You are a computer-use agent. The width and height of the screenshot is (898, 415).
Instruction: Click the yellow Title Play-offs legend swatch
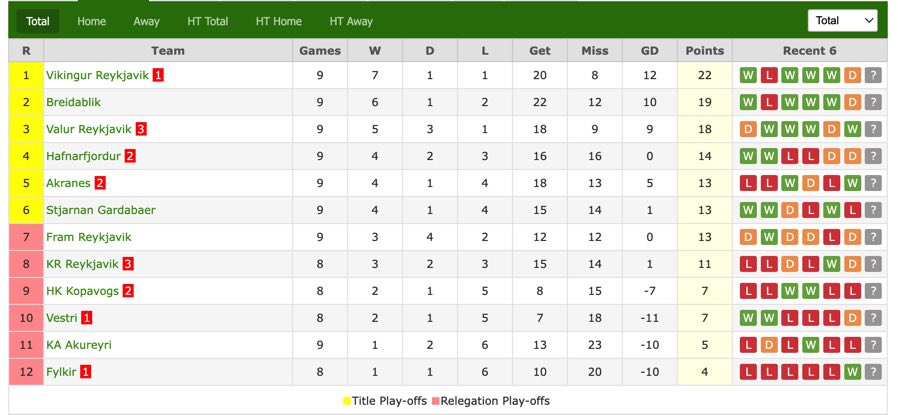(346, 401)
